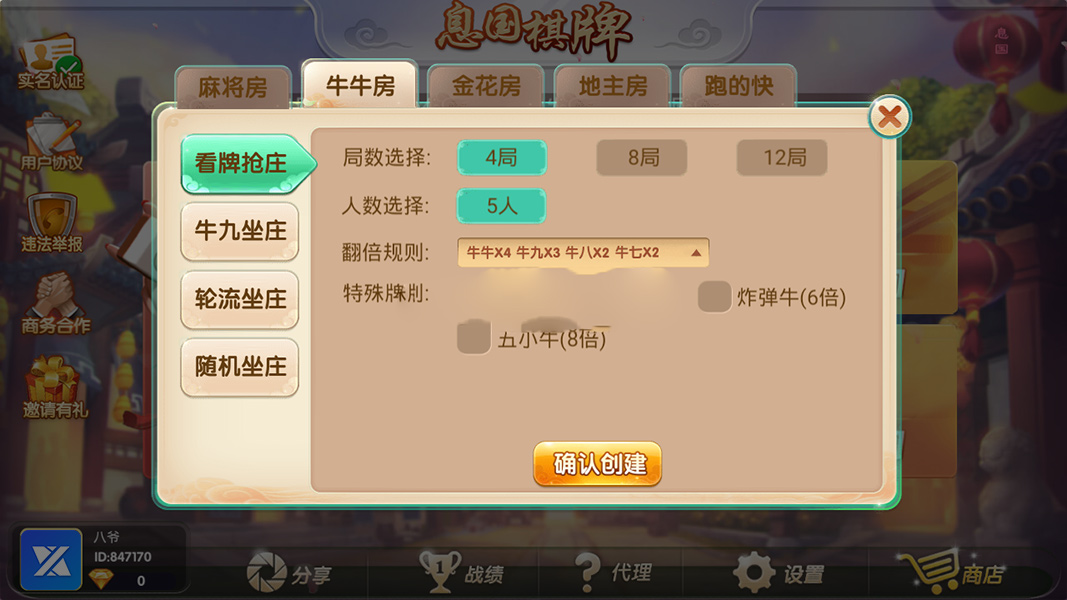Open the 用户协议 user agreement icon

pos(52,143)
